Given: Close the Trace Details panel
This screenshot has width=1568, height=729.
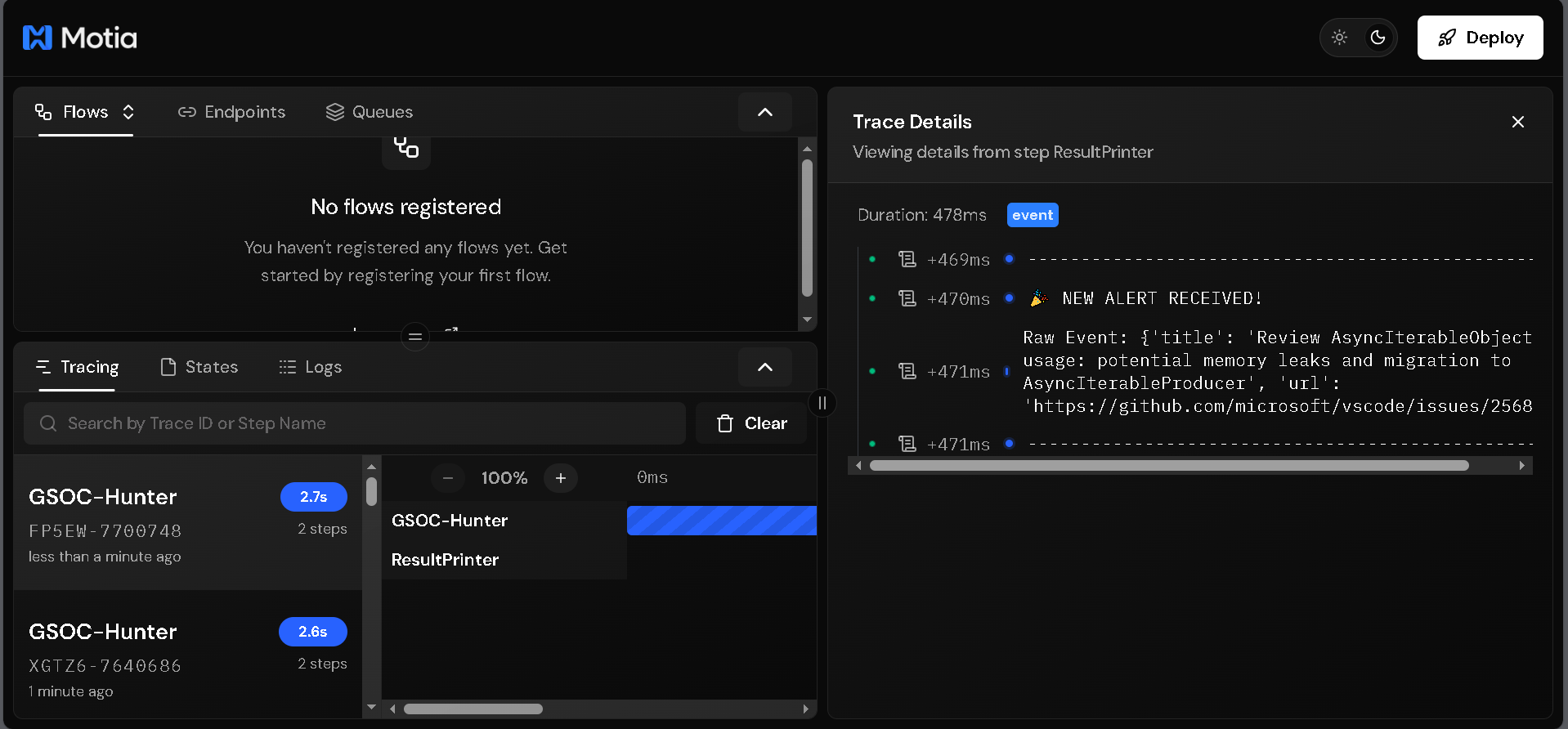Looking at the screenshot, I should (x=1518, y=122).
